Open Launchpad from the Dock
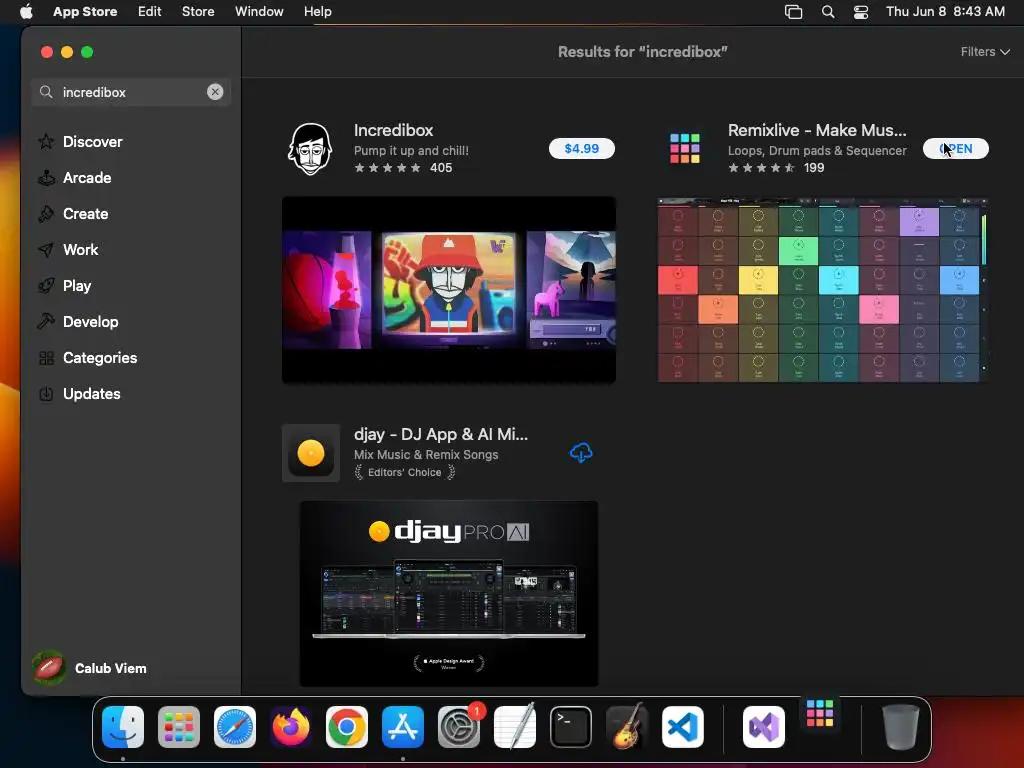The height and width of the screenshot is (768, 1024). coord(179,727)
